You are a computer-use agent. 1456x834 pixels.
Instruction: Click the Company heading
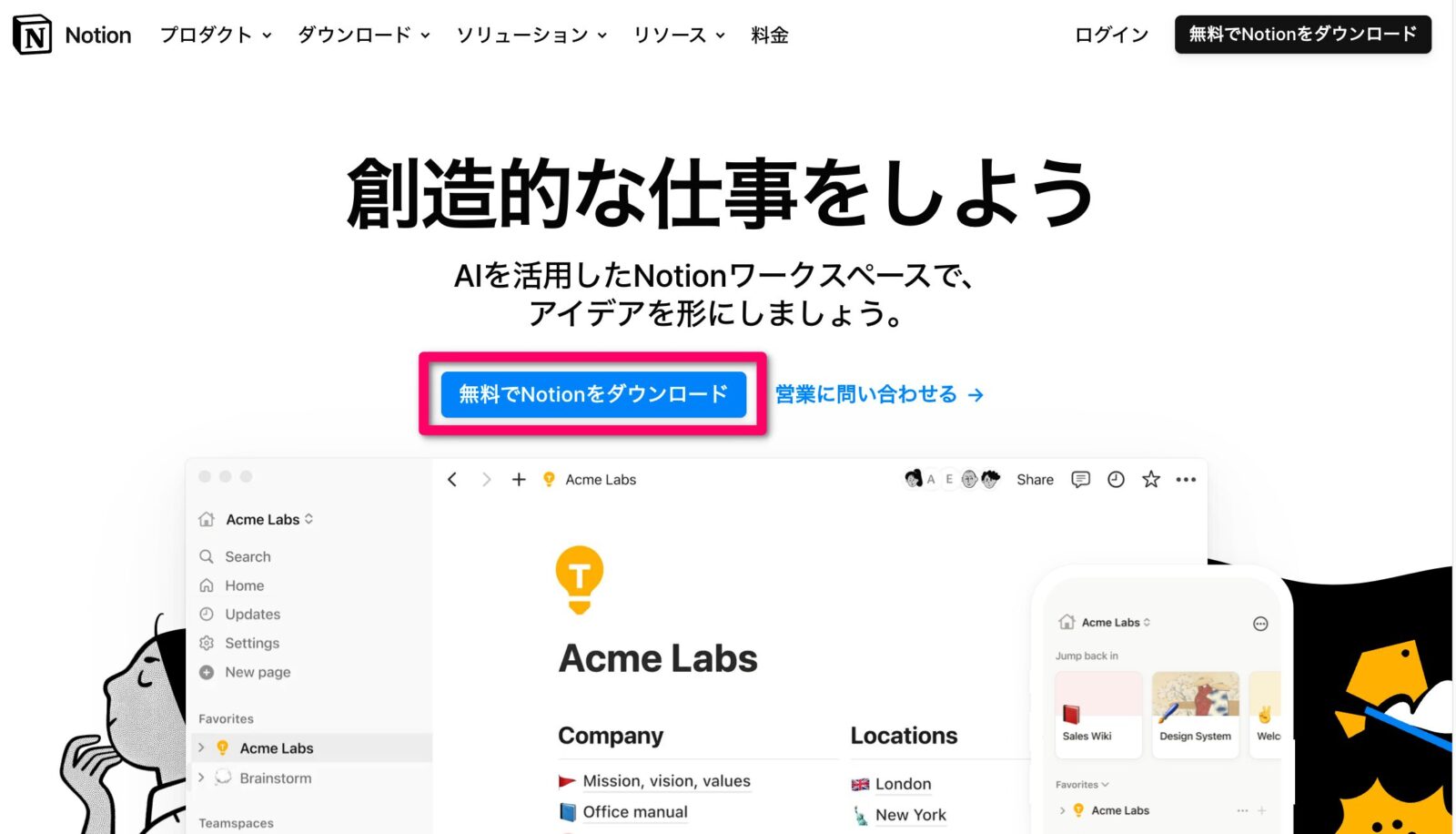[x=611, y=736]
